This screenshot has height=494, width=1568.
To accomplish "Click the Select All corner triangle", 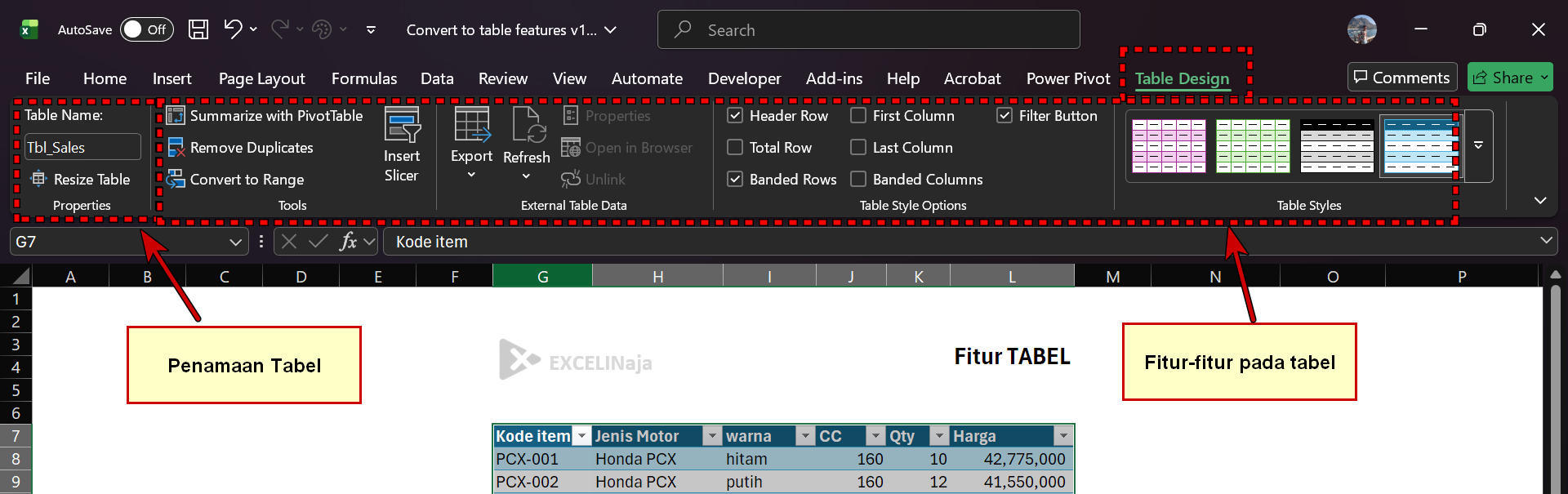I will (x=22, y=276).
